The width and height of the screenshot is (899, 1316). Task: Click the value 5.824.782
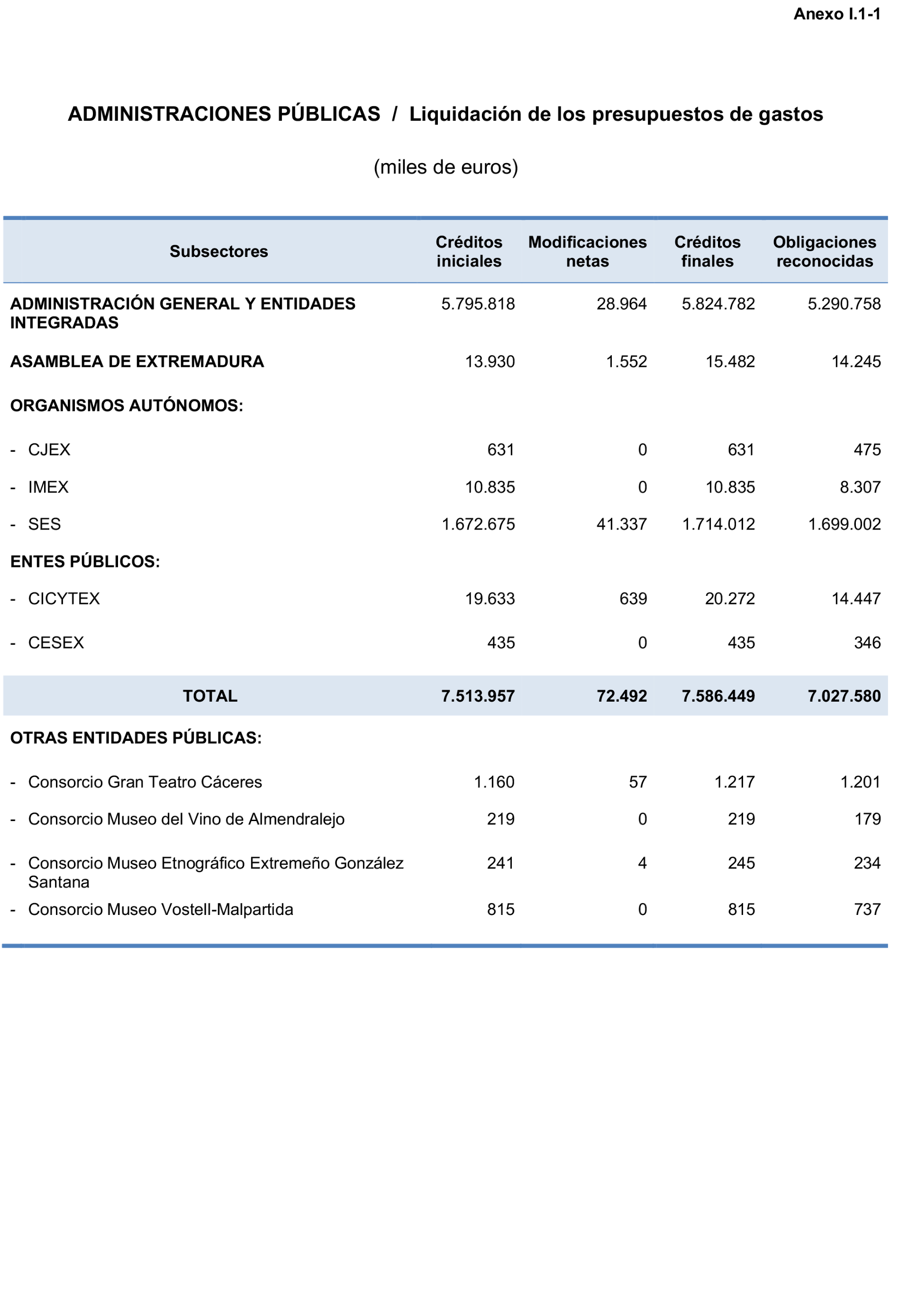pos(718,304)
